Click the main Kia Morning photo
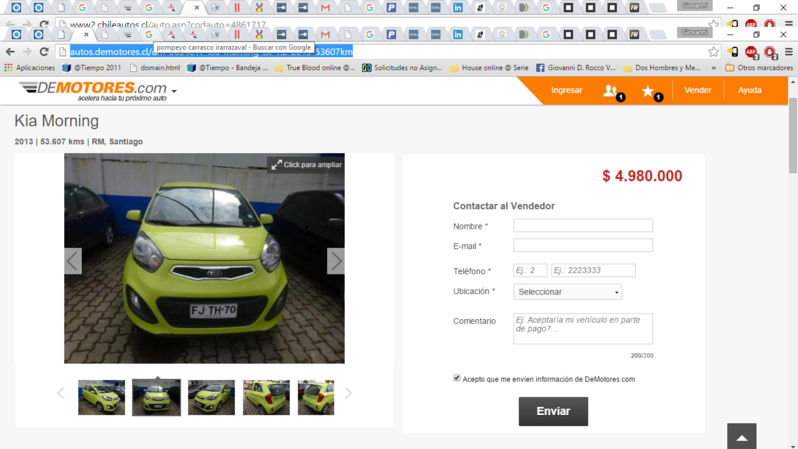 [204, 259]
